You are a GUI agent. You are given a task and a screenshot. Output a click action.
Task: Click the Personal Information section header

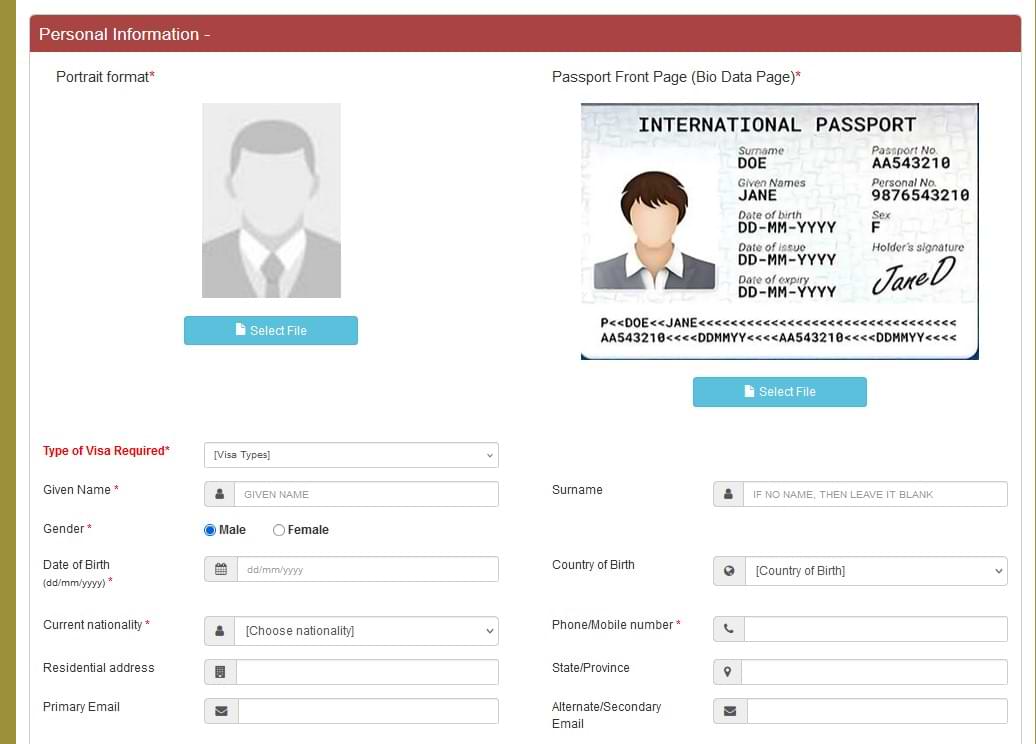point(525,34)
